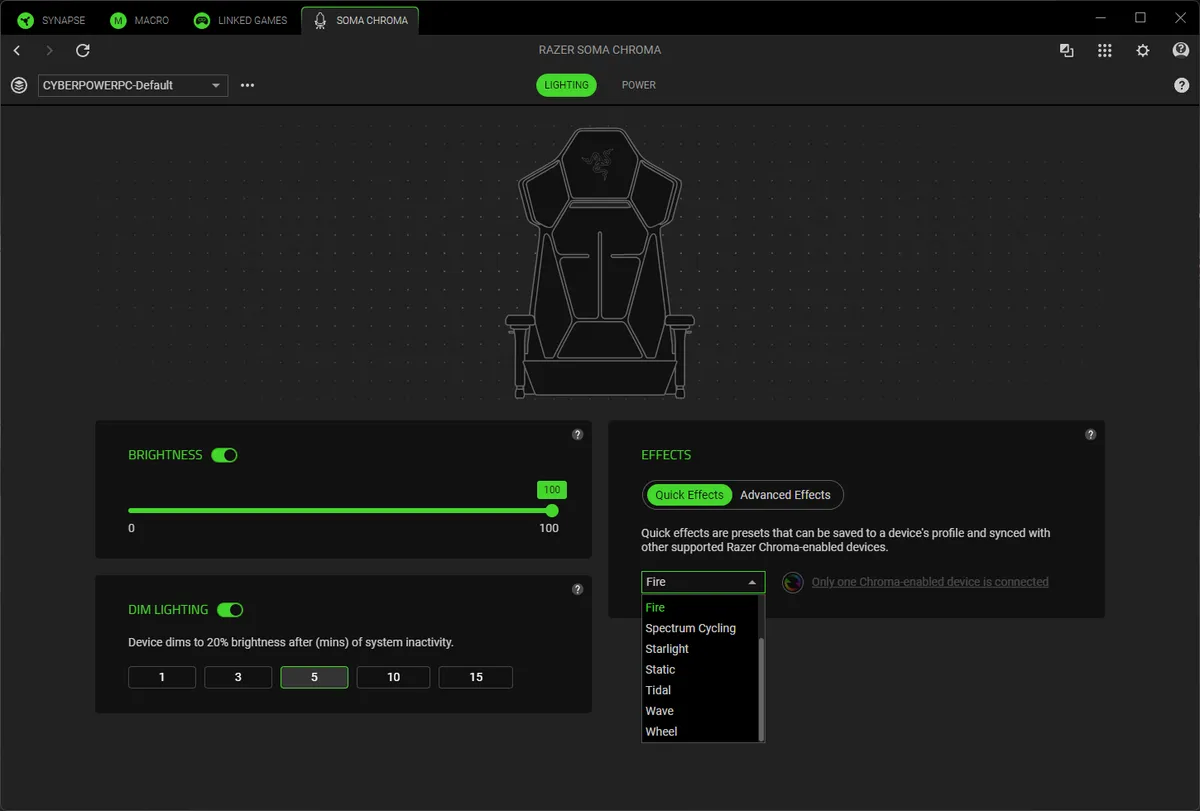The image size is (1200, 811).
Task: Click the Soma Chroma chair tab icon
Action: click(320, 20)
